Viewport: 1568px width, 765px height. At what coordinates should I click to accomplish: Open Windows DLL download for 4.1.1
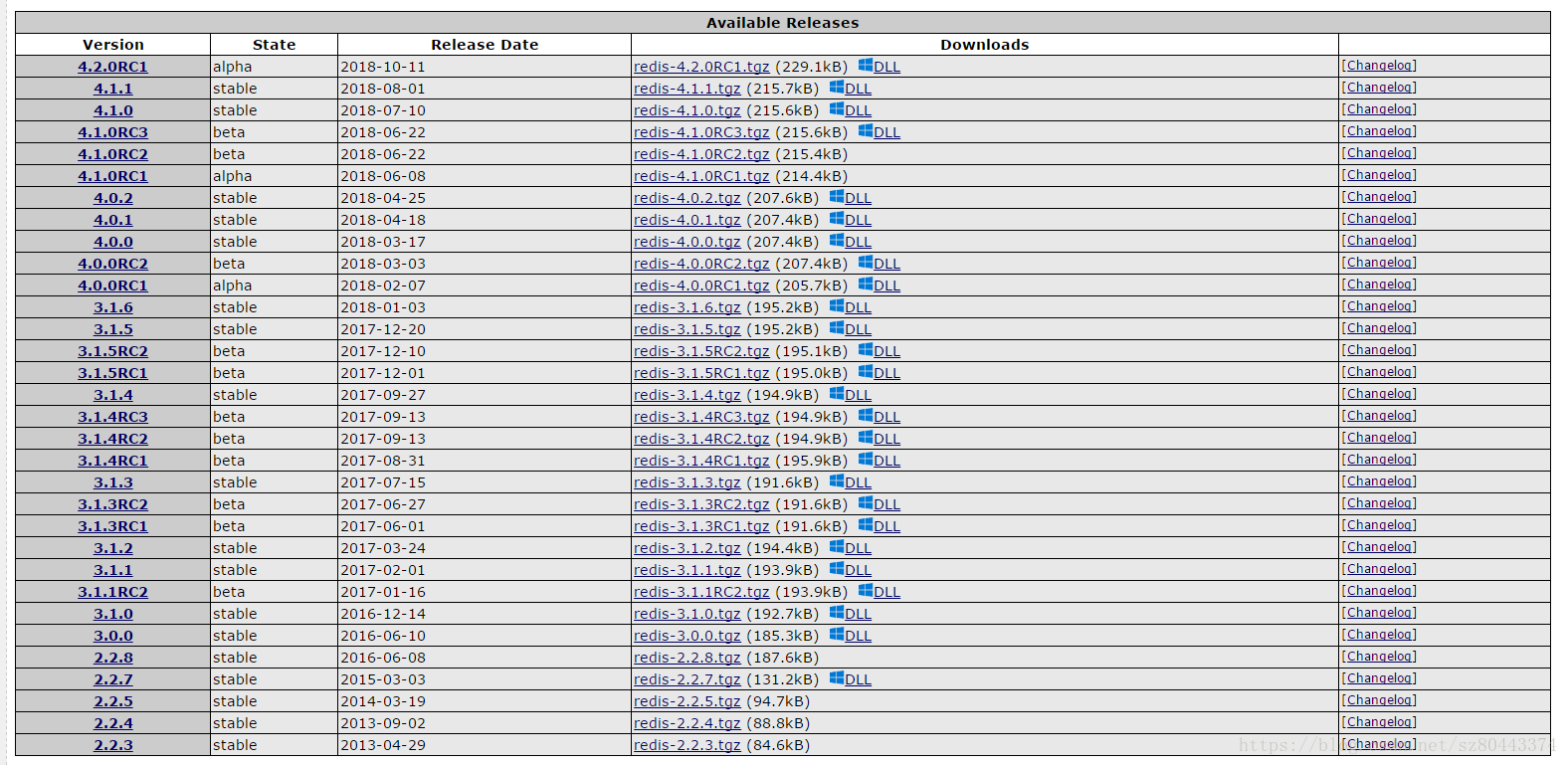tap(851, 89)
